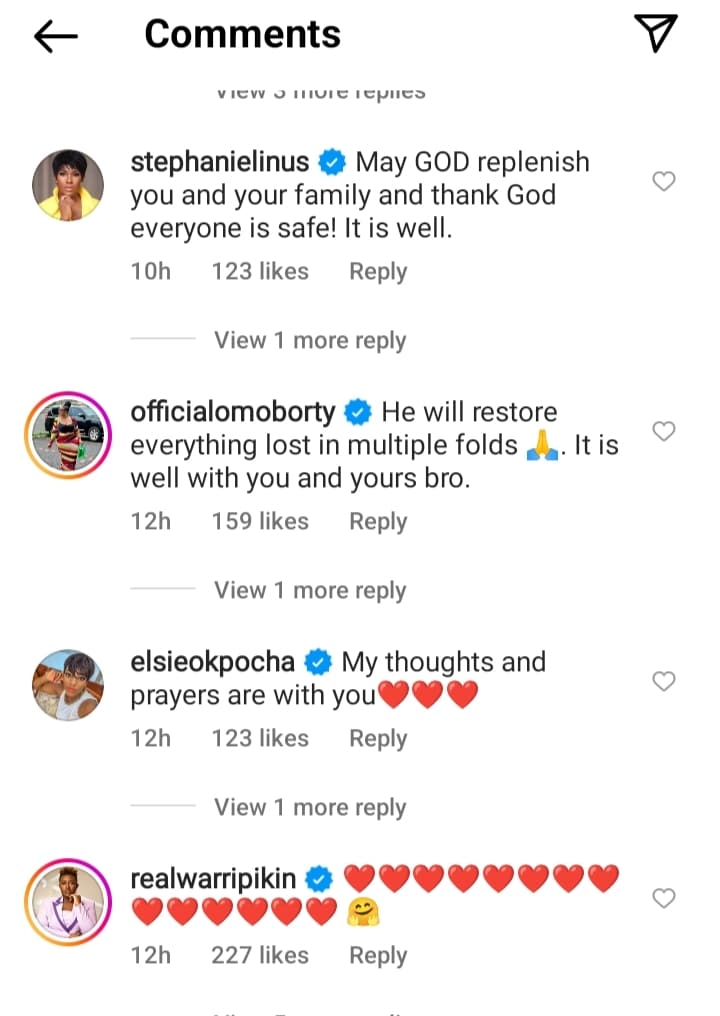
Task: Open officialomoborty's profile picture
Action: (68, 435)
